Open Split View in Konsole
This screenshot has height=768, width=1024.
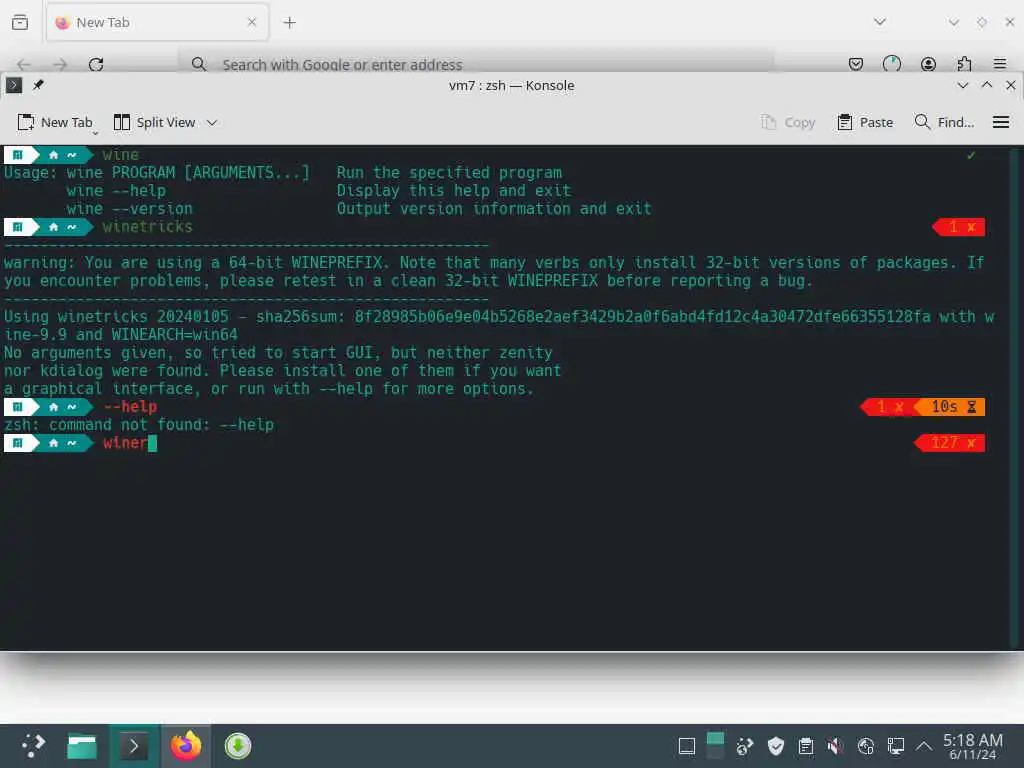154,122
